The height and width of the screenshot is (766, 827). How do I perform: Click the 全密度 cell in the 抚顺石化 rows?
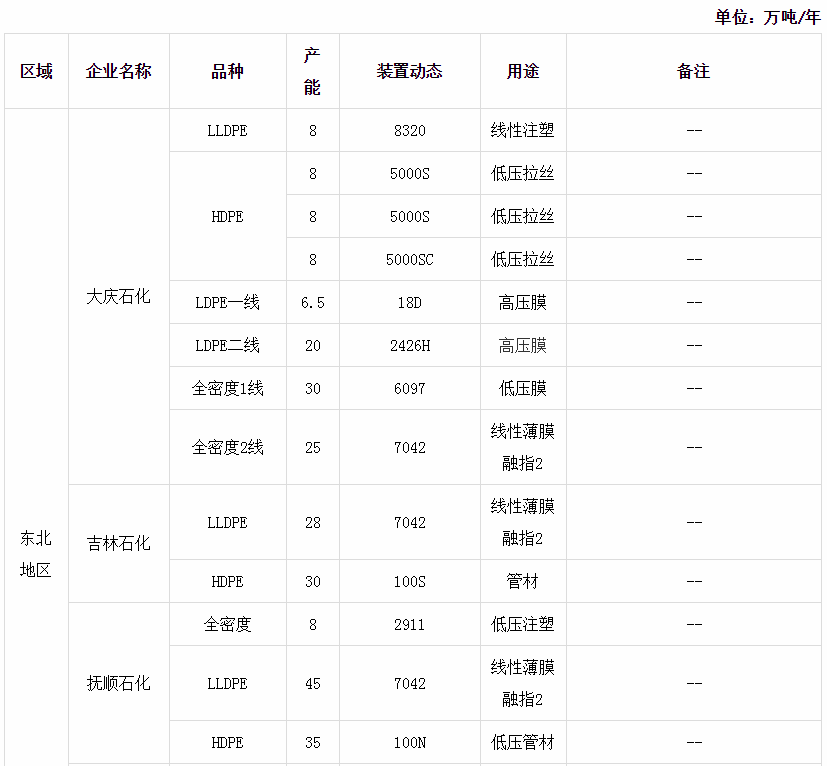click(227, 625)
